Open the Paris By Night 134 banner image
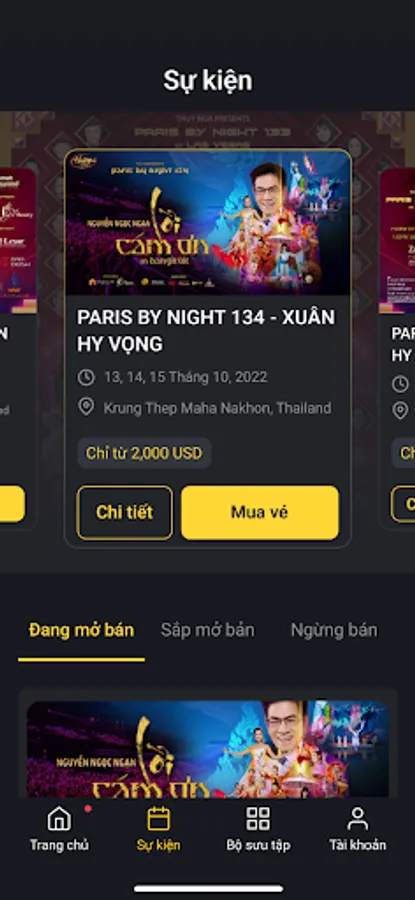 click(x=208, y=223)
